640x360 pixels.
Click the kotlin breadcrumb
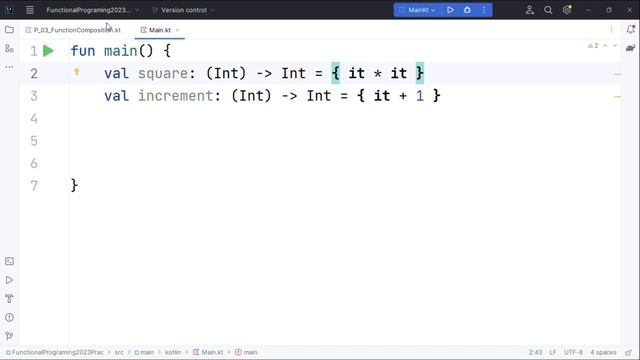[173, 352]
